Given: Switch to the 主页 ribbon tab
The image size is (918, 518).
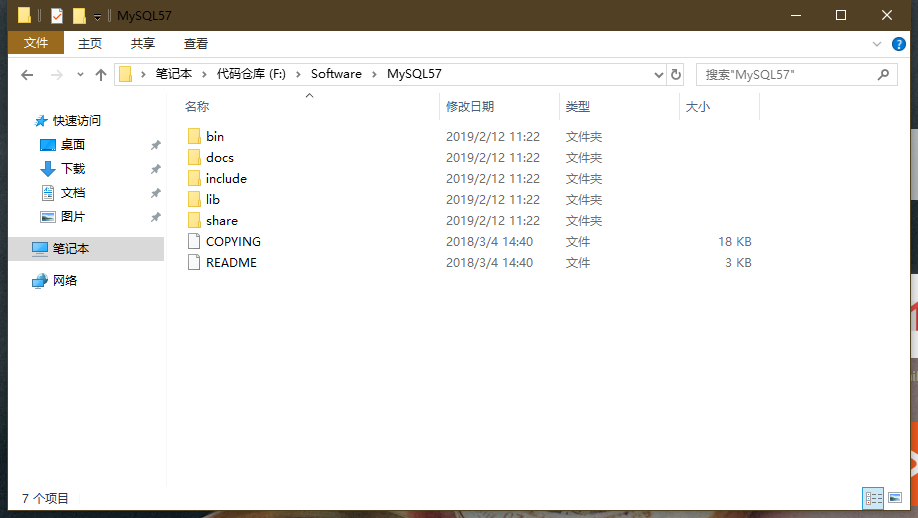Looking at the screenshot, I should tap(90, 43).
